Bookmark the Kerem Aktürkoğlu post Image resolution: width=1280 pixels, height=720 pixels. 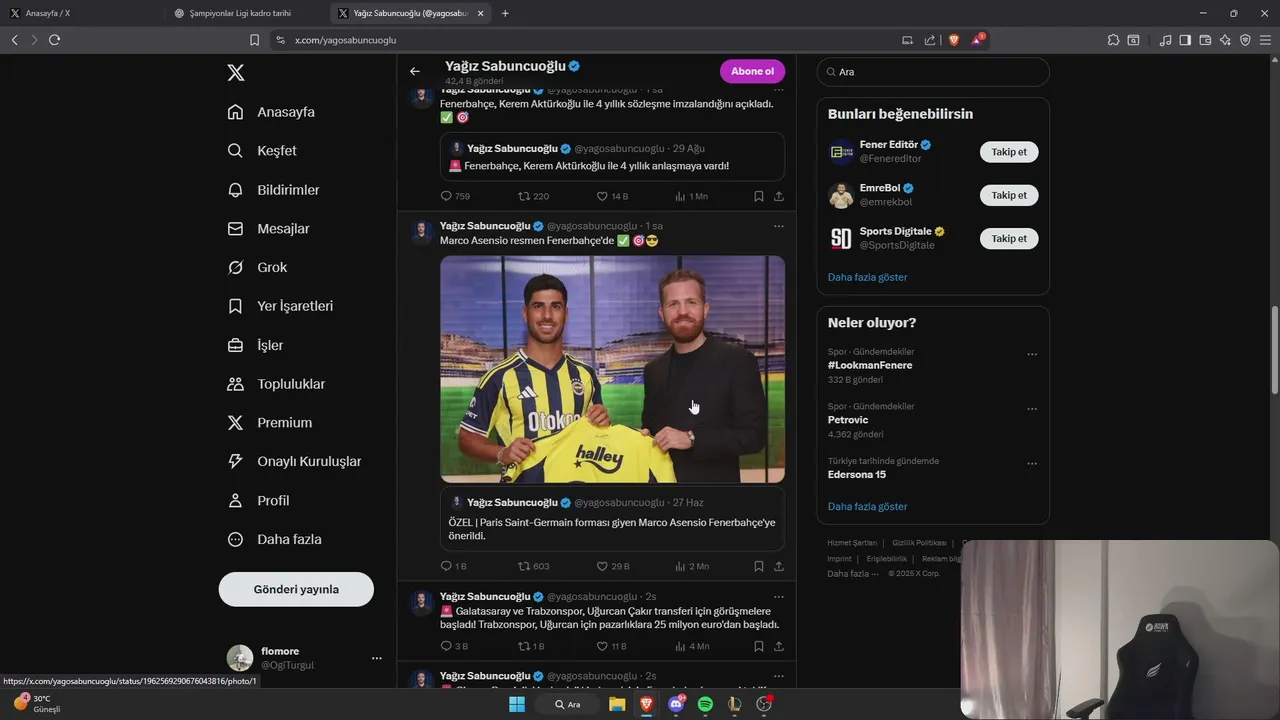[759, 196]
